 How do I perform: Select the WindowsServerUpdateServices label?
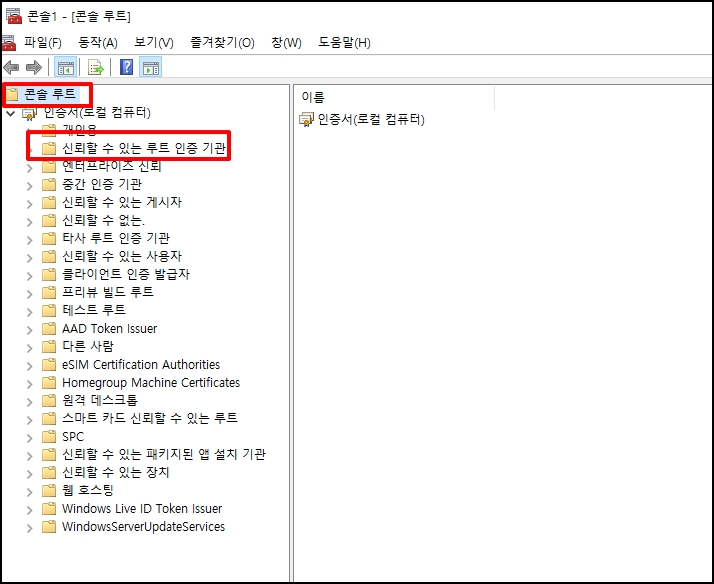(x=143, y=527)
